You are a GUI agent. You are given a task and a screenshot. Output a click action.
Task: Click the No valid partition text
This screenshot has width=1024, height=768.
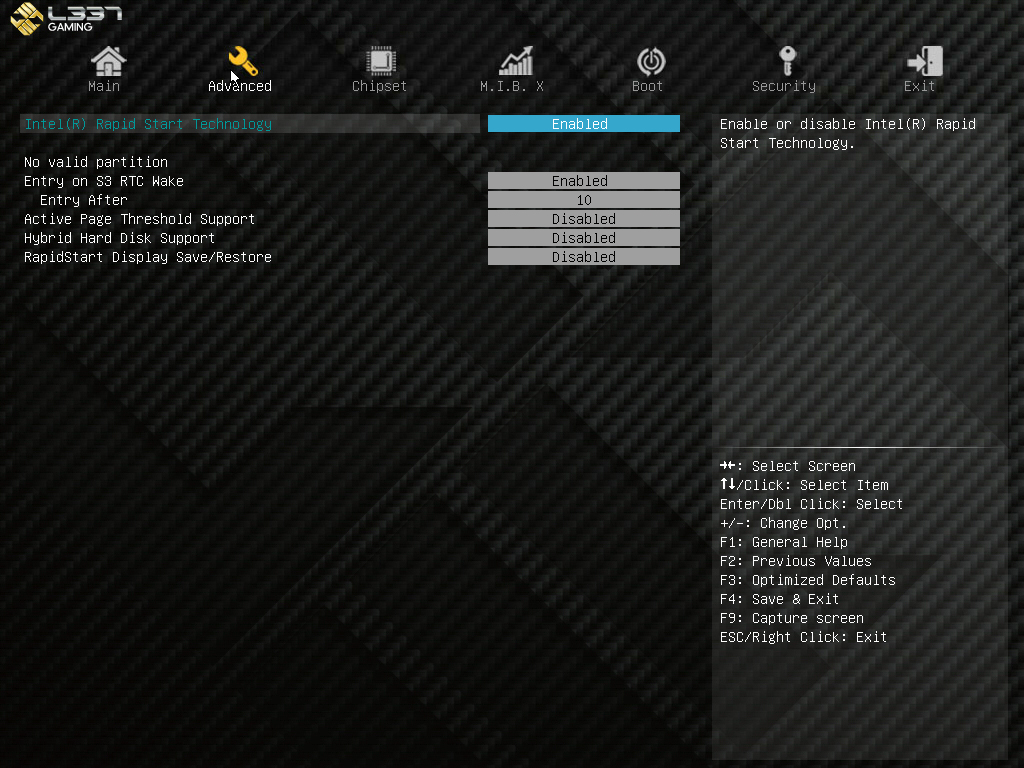point(96,162)
